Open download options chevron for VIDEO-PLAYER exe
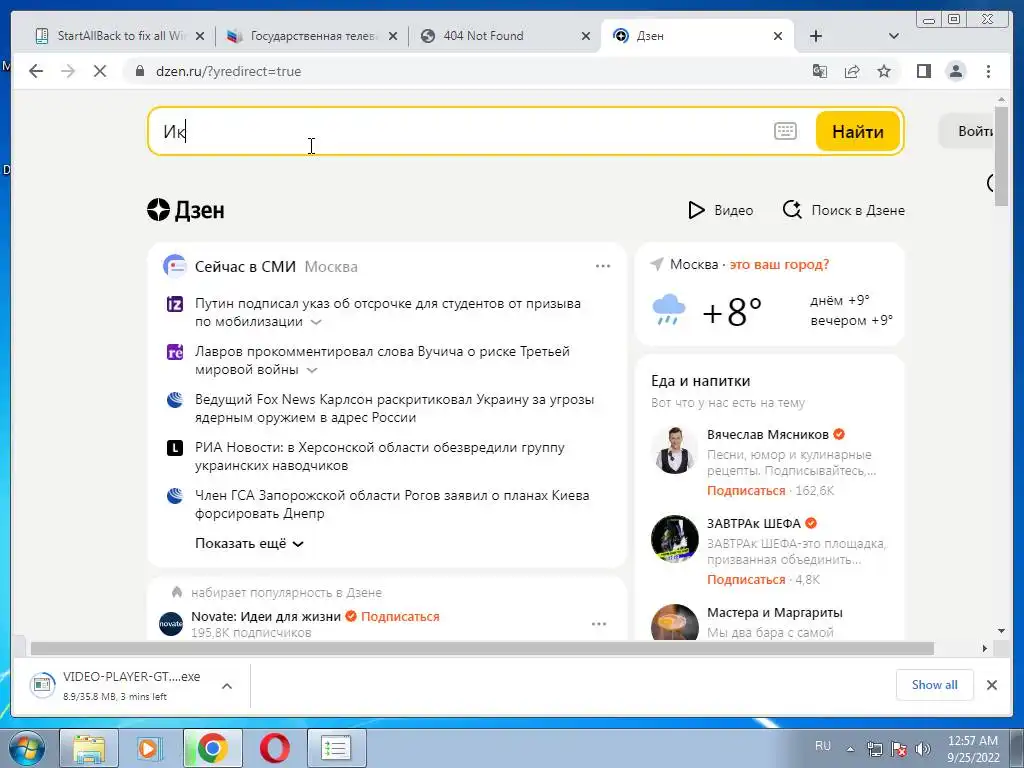This screenshot has height=768, width=1024. (x=227, y=686)
